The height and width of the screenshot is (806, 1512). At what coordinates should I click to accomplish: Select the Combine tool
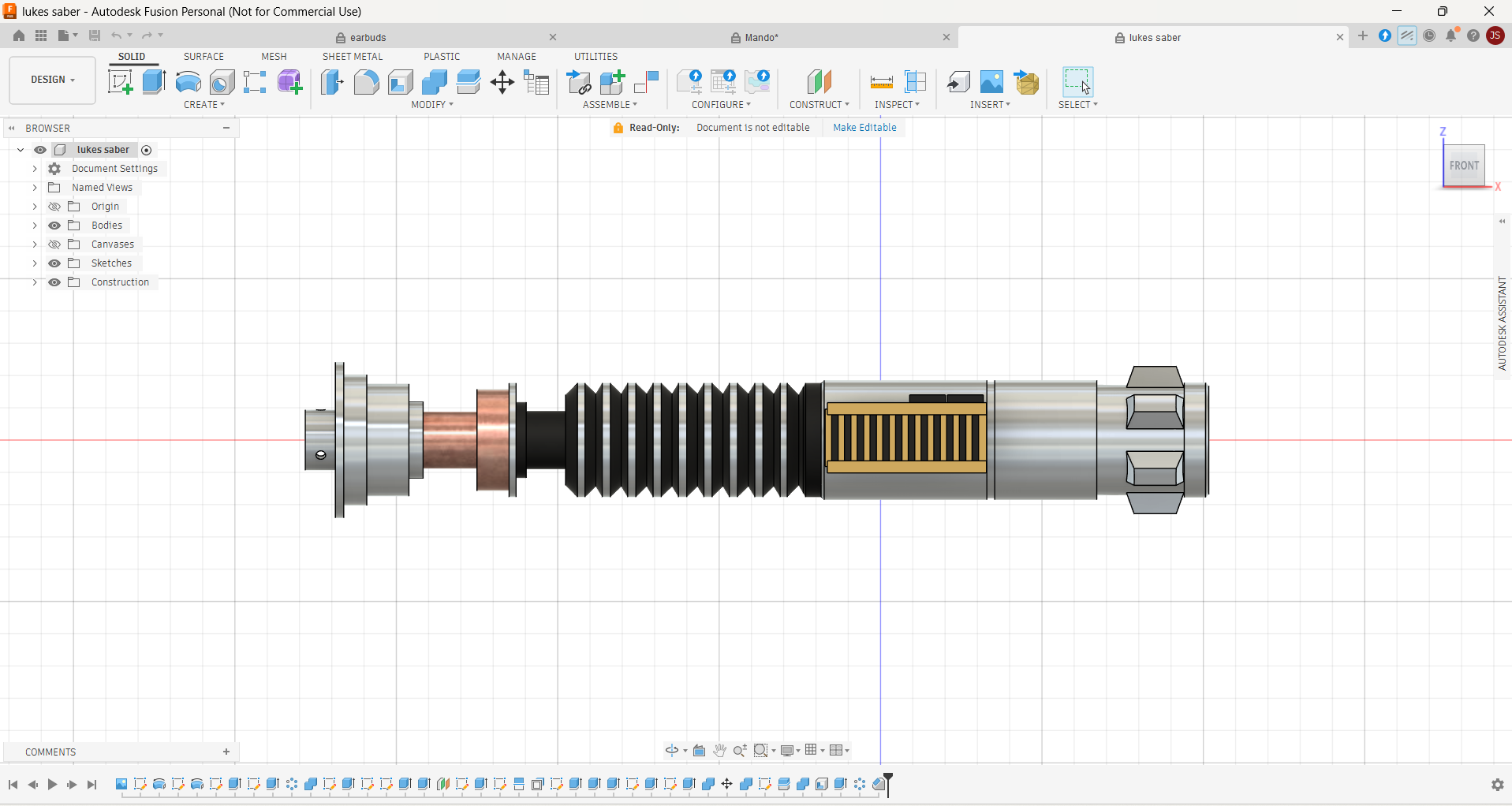coord(434,82)
